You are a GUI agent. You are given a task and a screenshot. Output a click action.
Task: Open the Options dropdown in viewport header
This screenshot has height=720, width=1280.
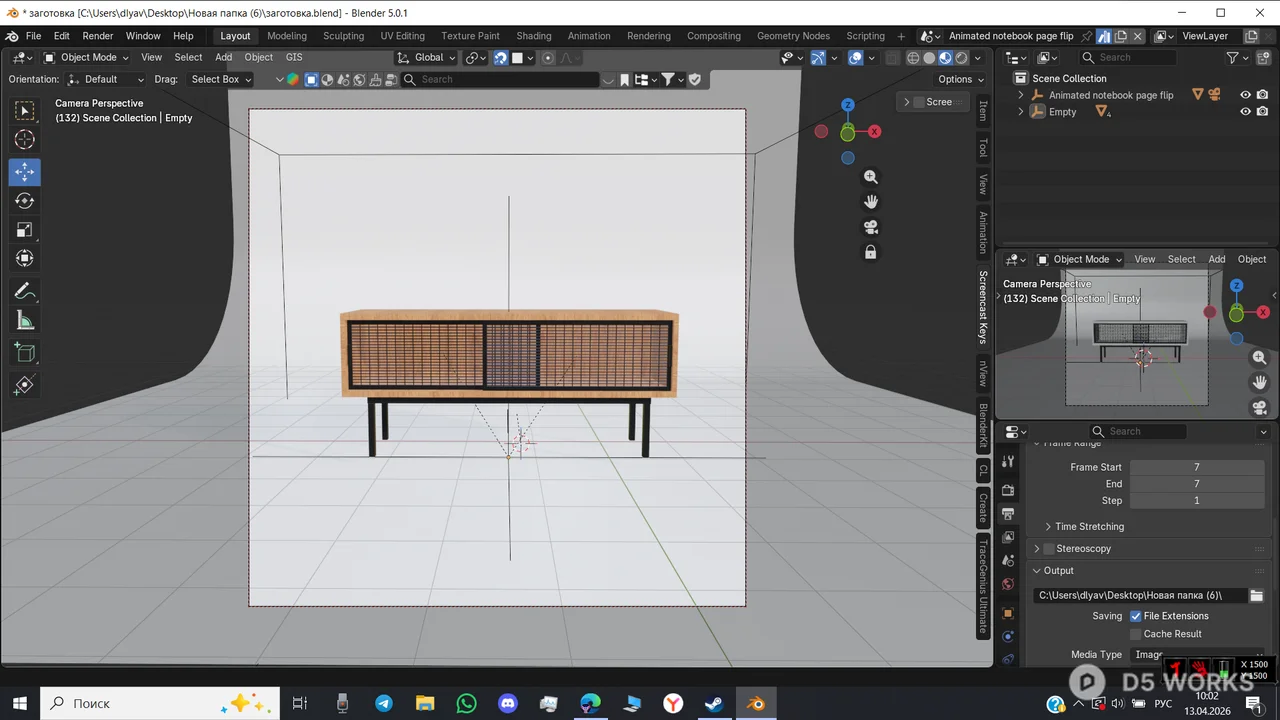coord(961,79)
